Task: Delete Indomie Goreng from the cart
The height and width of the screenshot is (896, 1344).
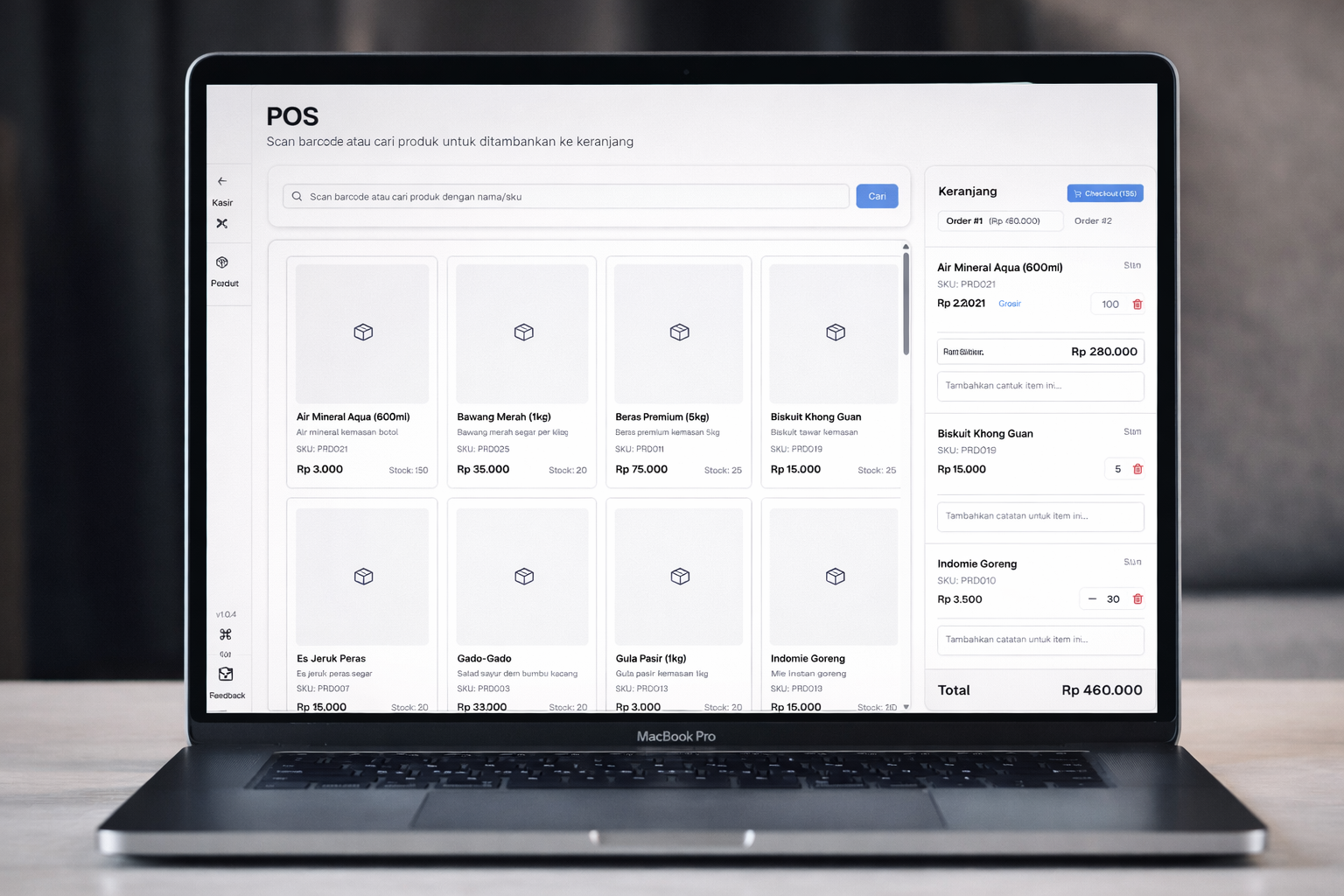Action: [x=1137, y=599]
